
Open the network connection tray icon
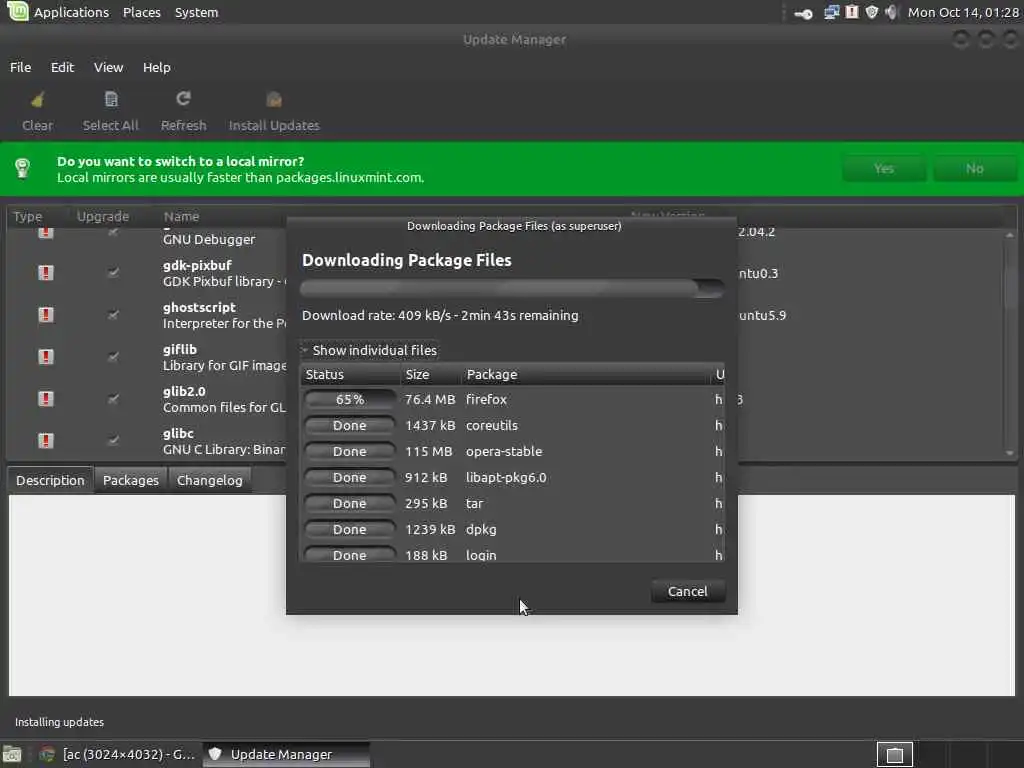pyautogui.click(x=831, y=12)
